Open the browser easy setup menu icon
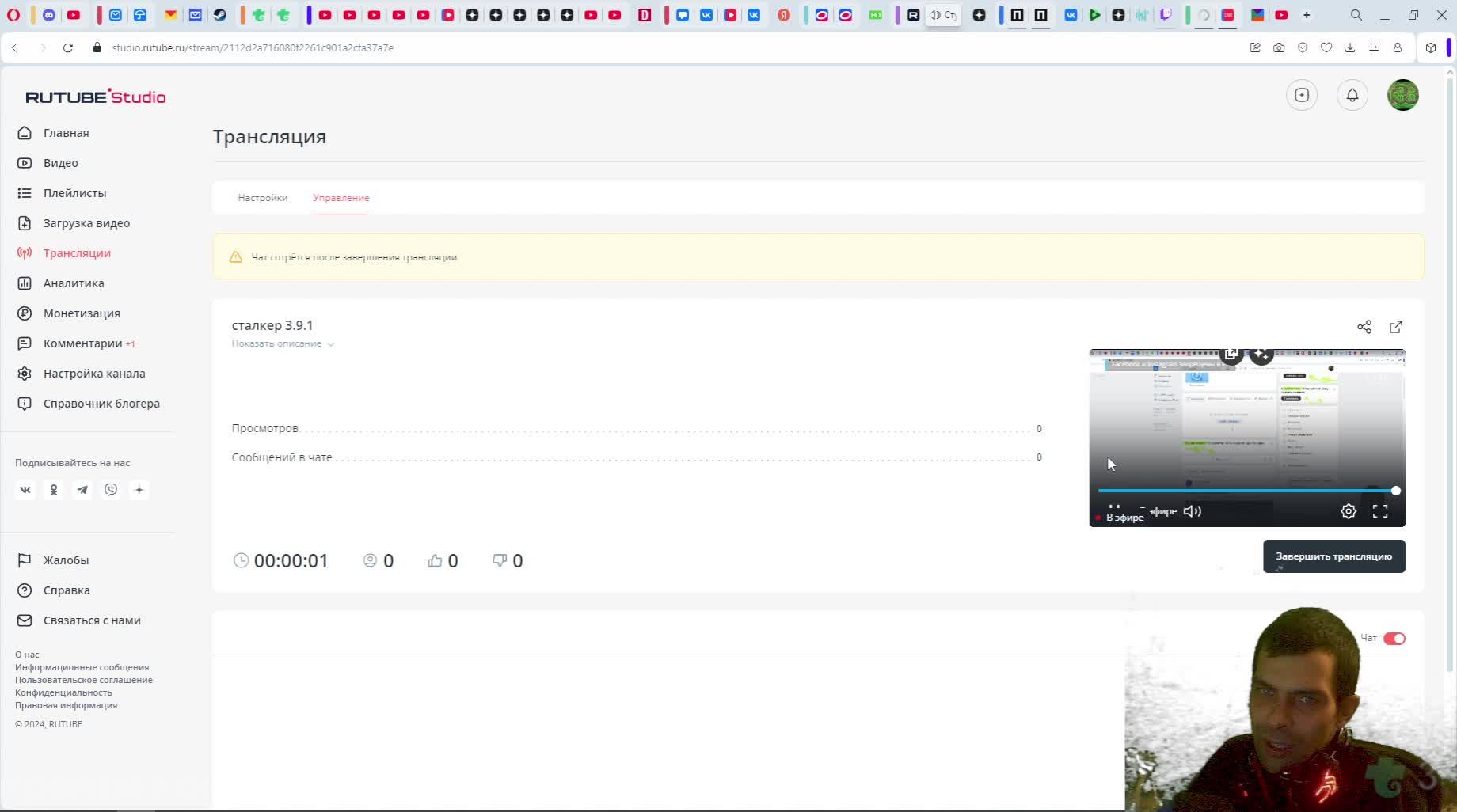This screenshot has height=812, width=1457. pos(1374,48)
